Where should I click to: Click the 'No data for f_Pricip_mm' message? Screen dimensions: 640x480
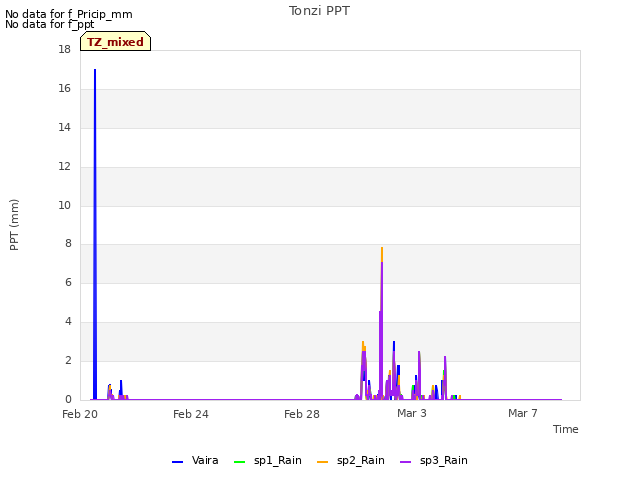pyautogui.click(x=69, y=14)
